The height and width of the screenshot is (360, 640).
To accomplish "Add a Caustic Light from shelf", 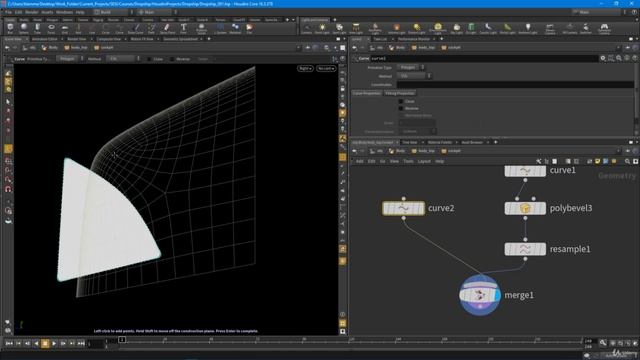I will pos(488,29).
